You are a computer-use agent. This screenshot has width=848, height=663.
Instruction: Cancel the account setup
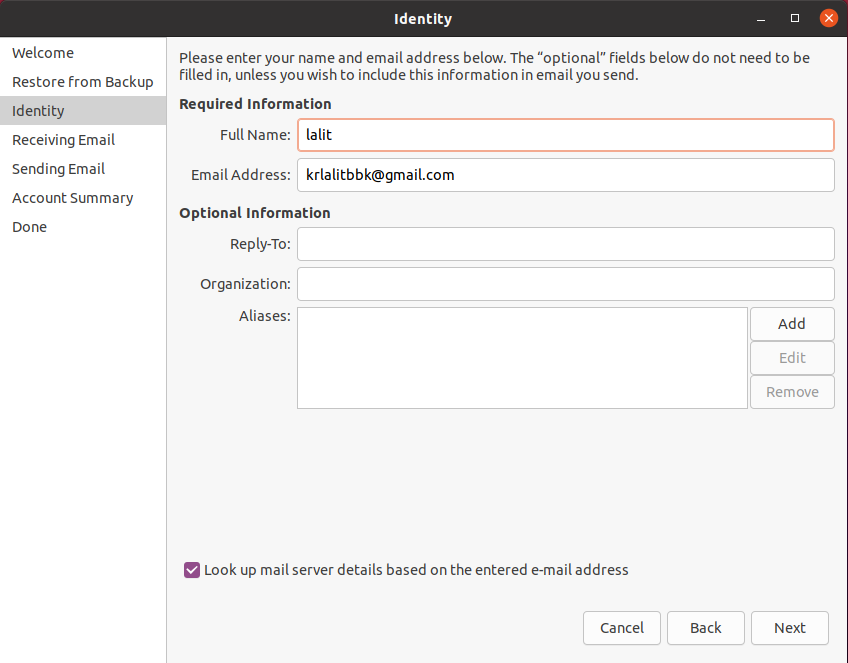621,628
